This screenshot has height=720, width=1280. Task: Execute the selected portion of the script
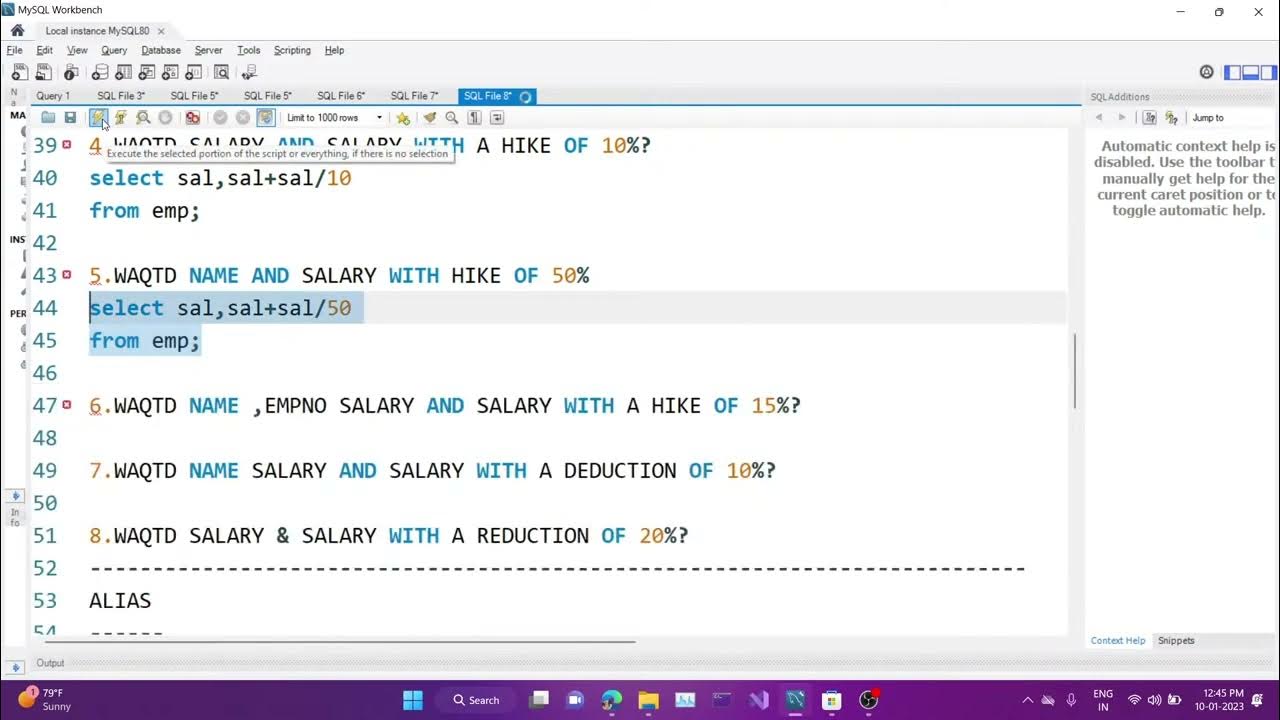tap(98, 118)
